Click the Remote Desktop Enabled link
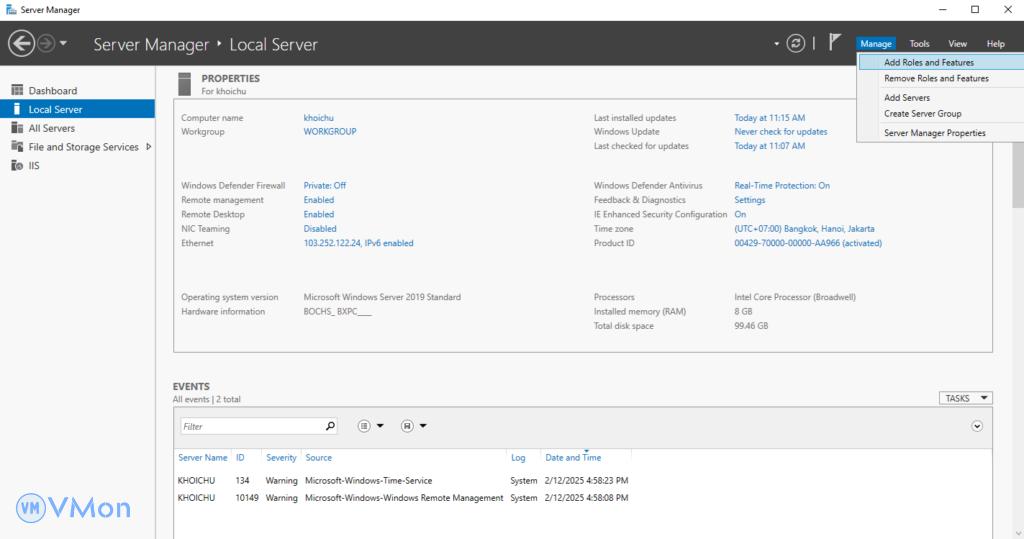The height and width of the screenshot is (539, 1024). point(319,214)
